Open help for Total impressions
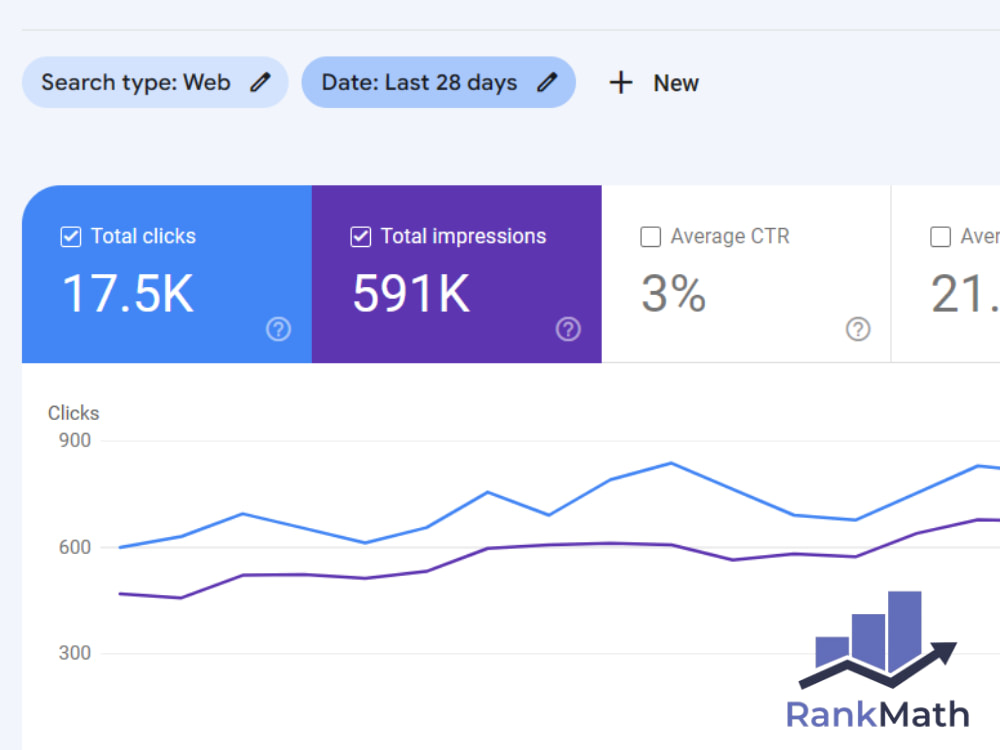 tap(568, 329)
